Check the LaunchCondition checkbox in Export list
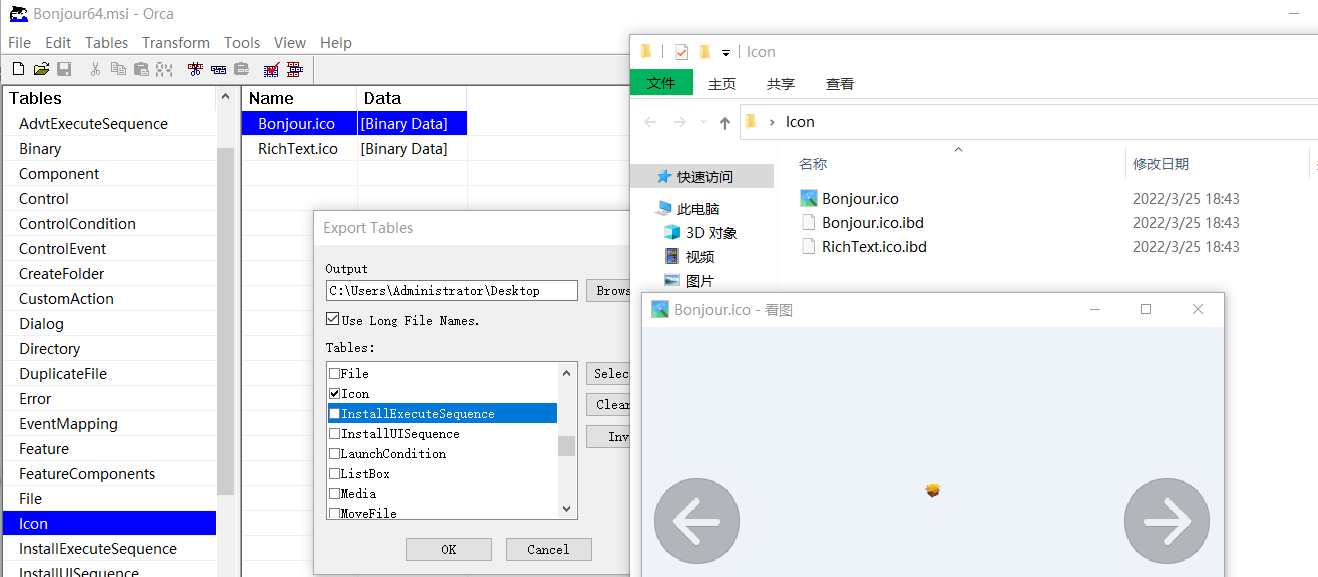Image resolution: width=1318 pixels, height=577 pixels. pos(334,453)
